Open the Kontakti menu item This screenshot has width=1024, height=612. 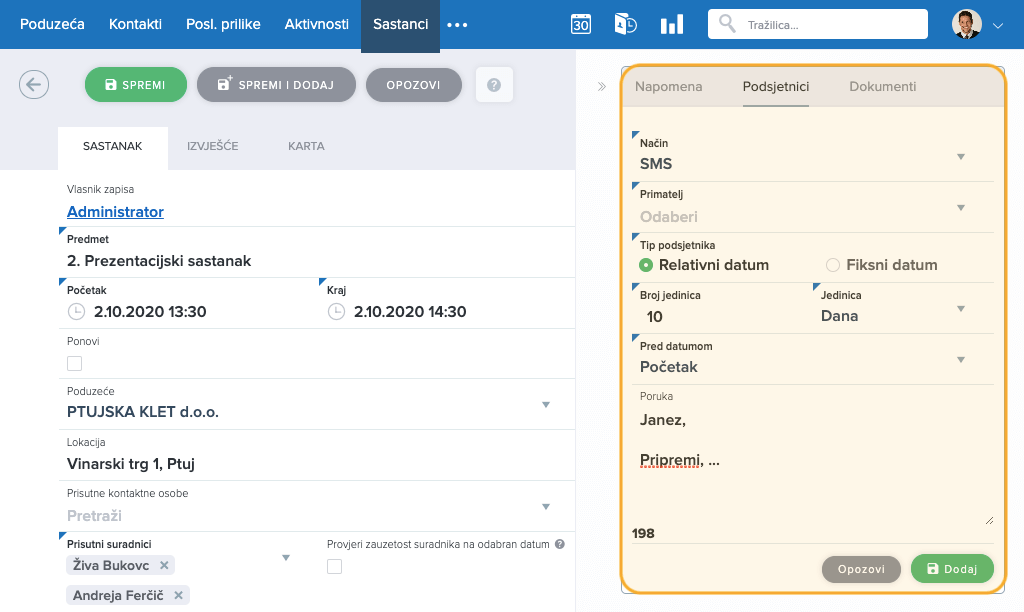[135, 24]
